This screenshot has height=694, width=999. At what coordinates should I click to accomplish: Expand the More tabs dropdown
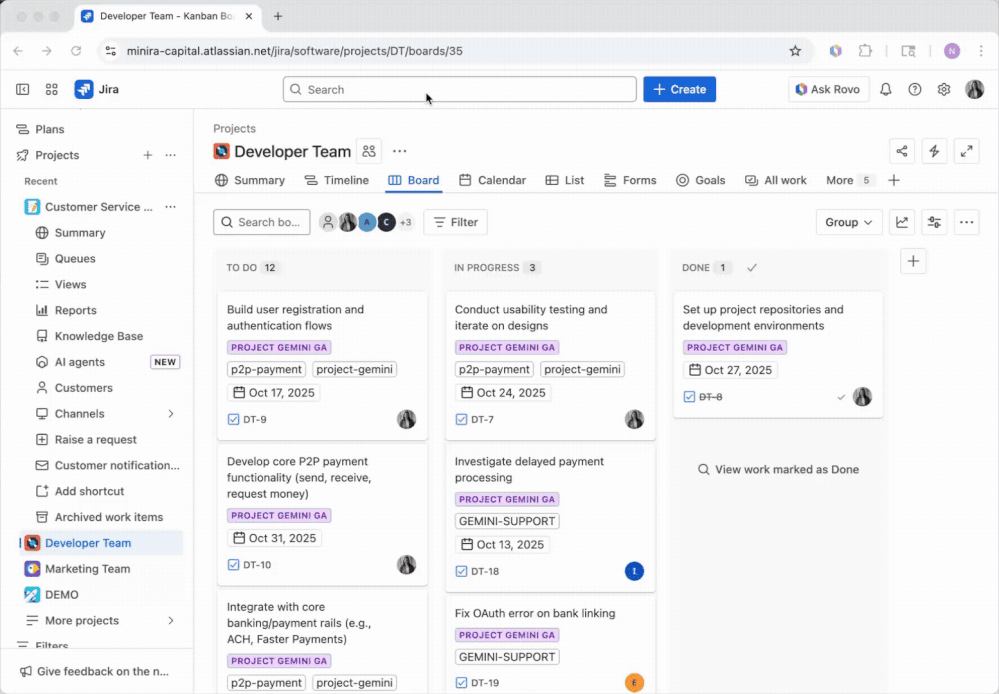[849, 180]
